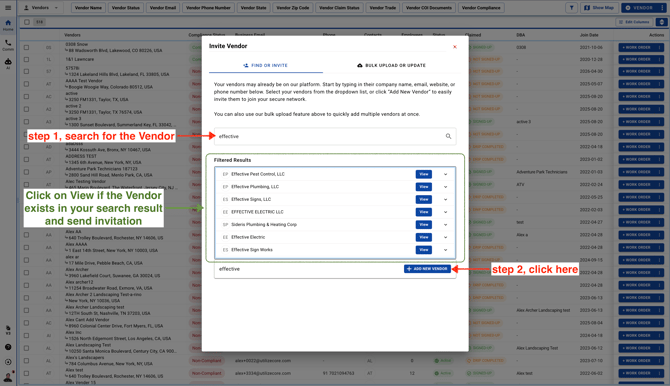
Task: Check the 57578i row checkbox
Action: point(26,71)
